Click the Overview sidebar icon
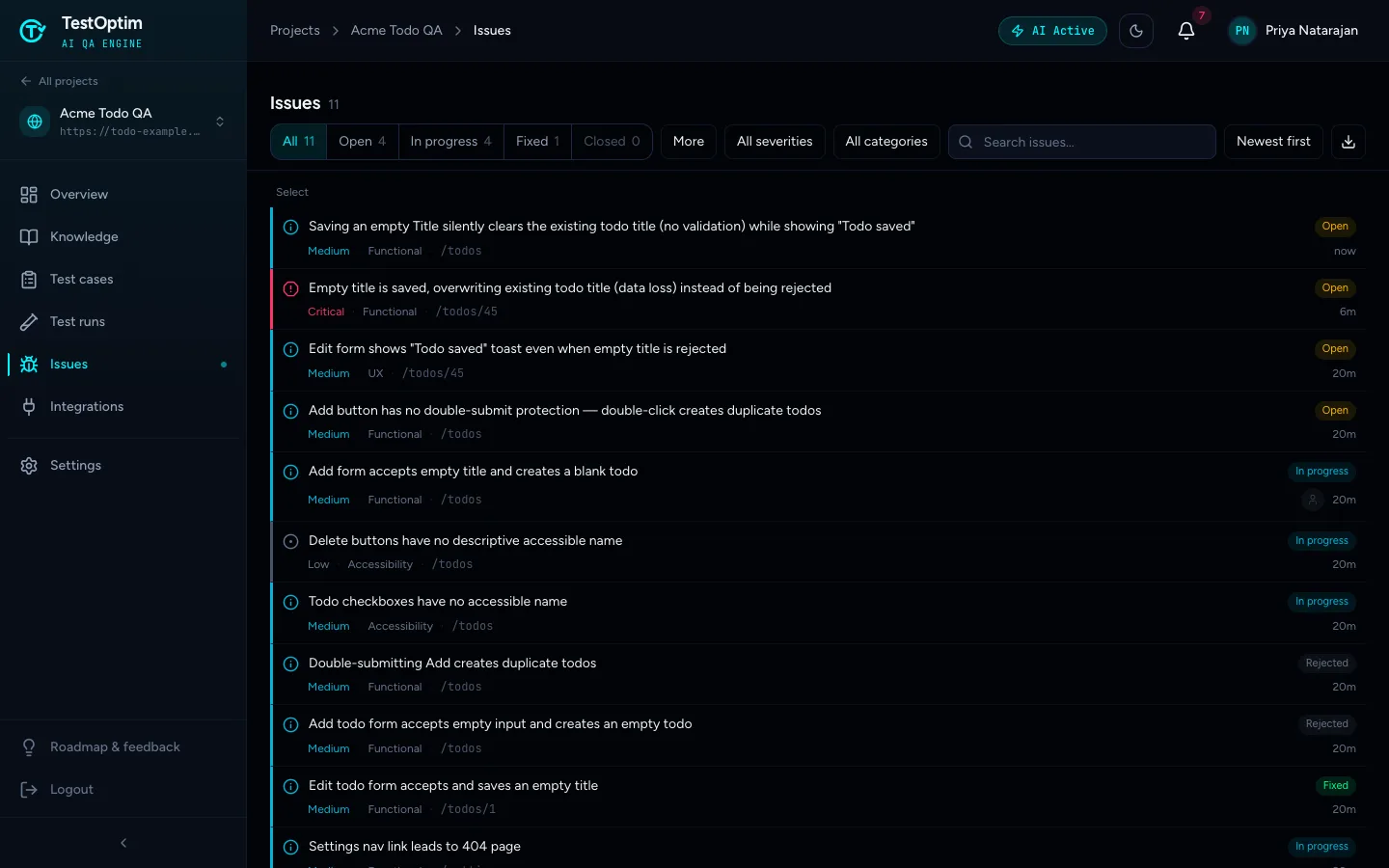 click(x=29, y=195)
